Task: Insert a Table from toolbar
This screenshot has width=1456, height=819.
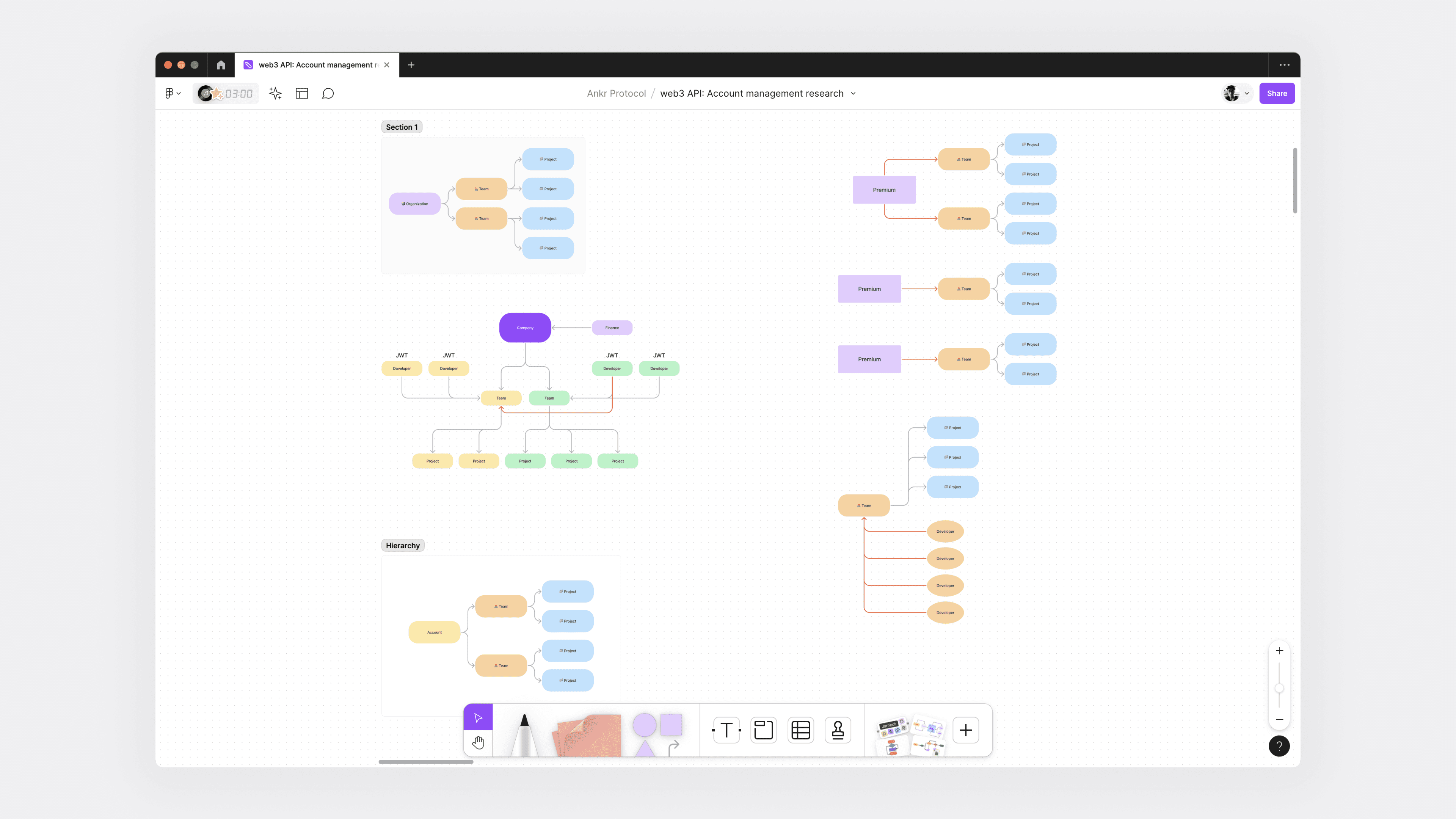Action: click(800, 730)
